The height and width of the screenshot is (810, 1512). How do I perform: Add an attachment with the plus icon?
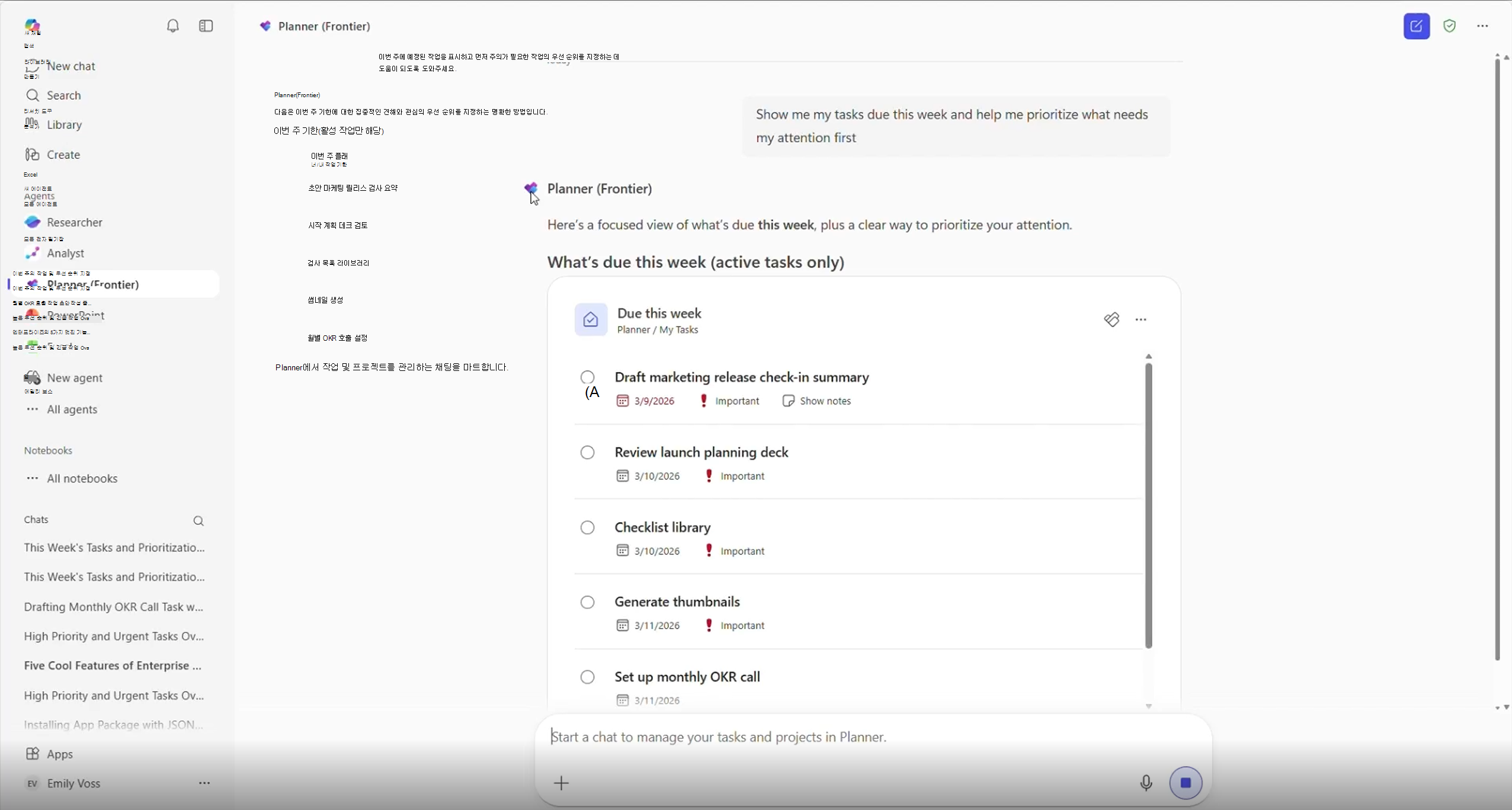coord(561,783)
